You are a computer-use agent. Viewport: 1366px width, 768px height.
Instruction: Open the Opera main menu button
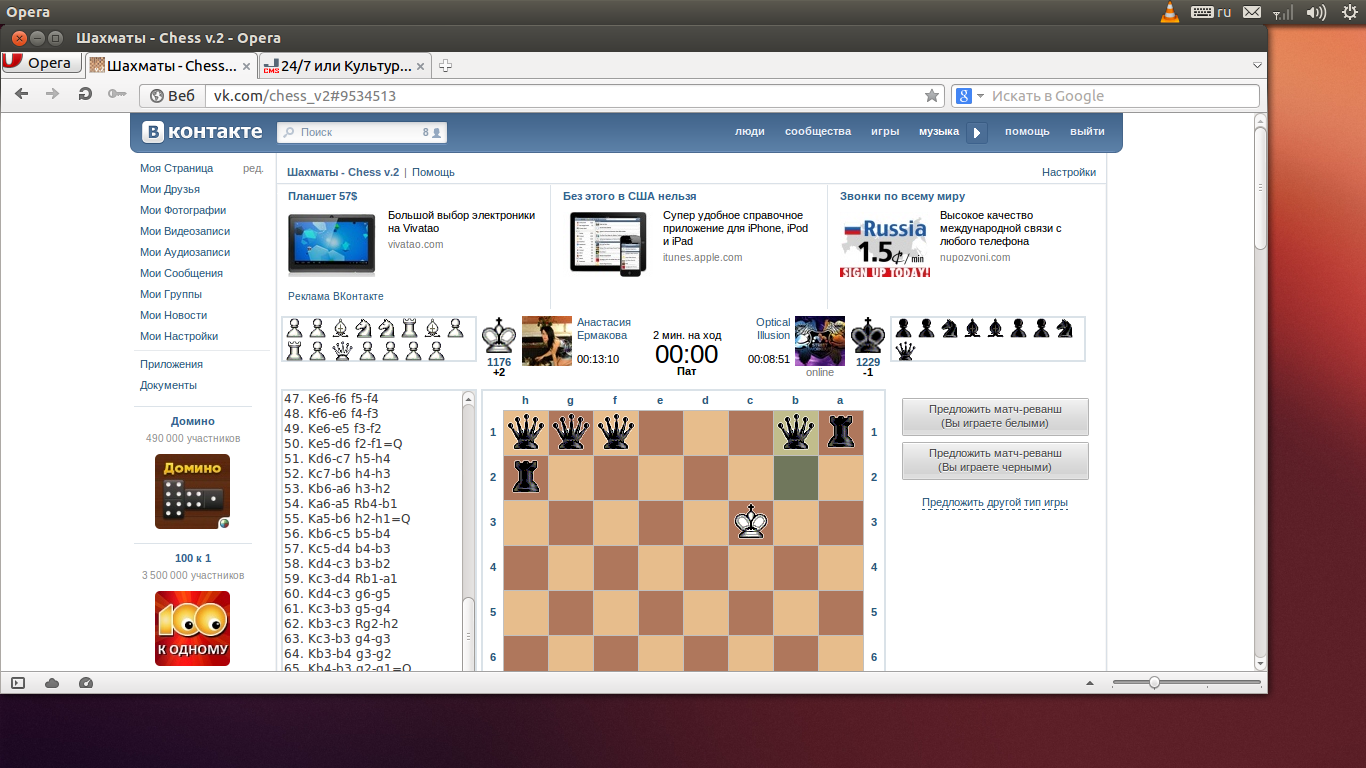tap(40, 64)
